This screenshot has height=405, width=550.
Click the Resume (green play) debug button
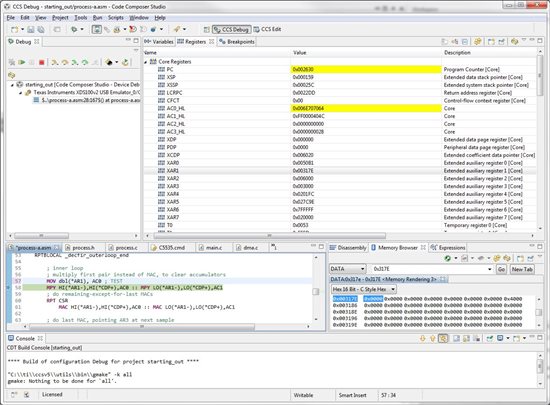[x=22, y=62]
